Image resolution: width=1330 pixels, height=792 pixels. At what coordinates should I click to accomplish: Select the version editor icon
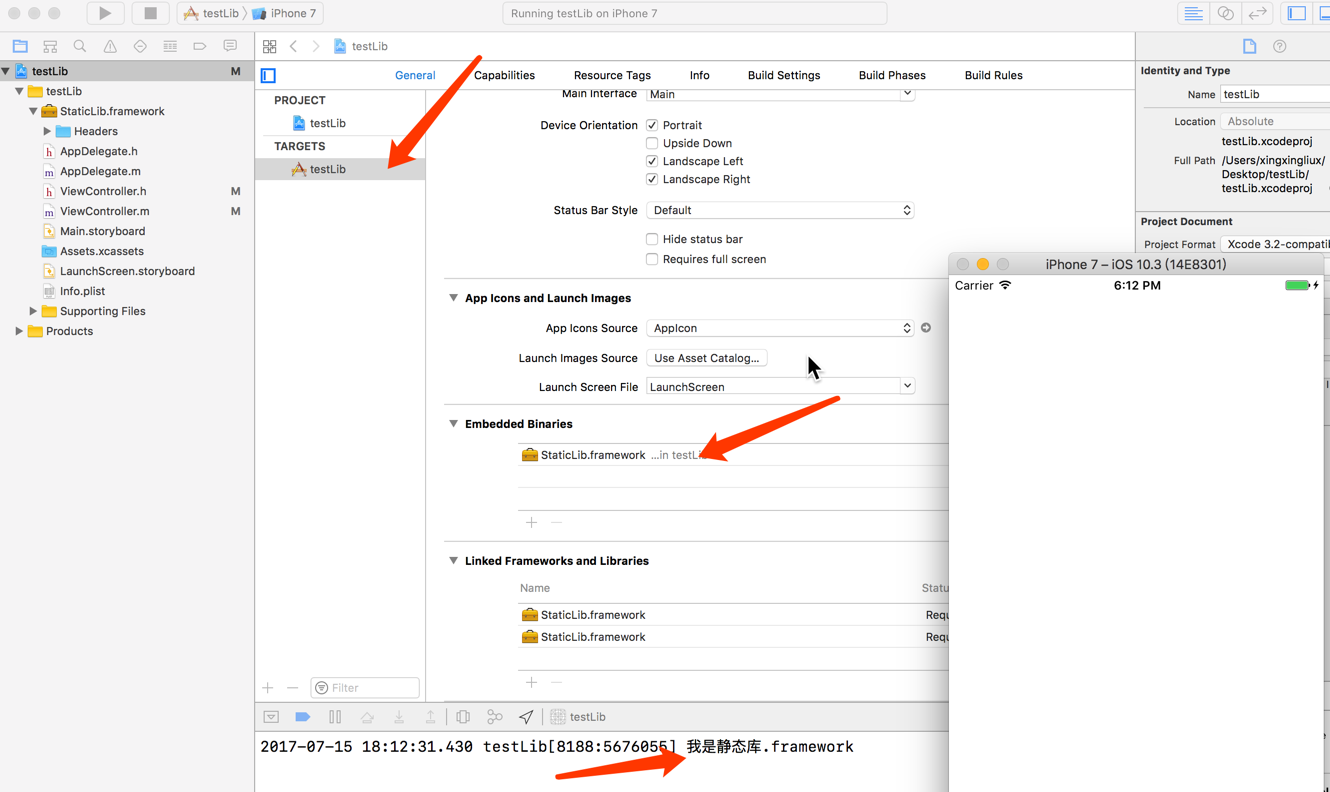[x=1258, y=13]
